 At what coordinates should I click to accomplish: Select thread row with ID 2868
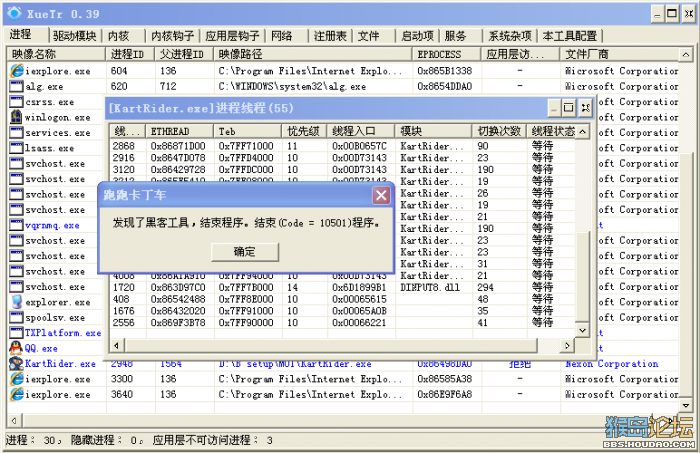[x=342, y=146]
